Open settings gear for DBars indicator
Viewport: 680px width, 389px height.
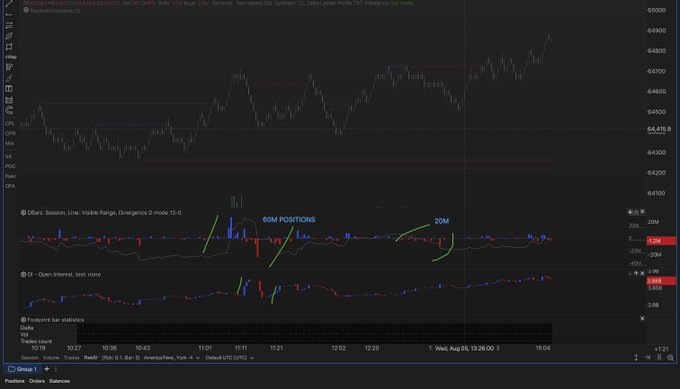click(23, 212)
